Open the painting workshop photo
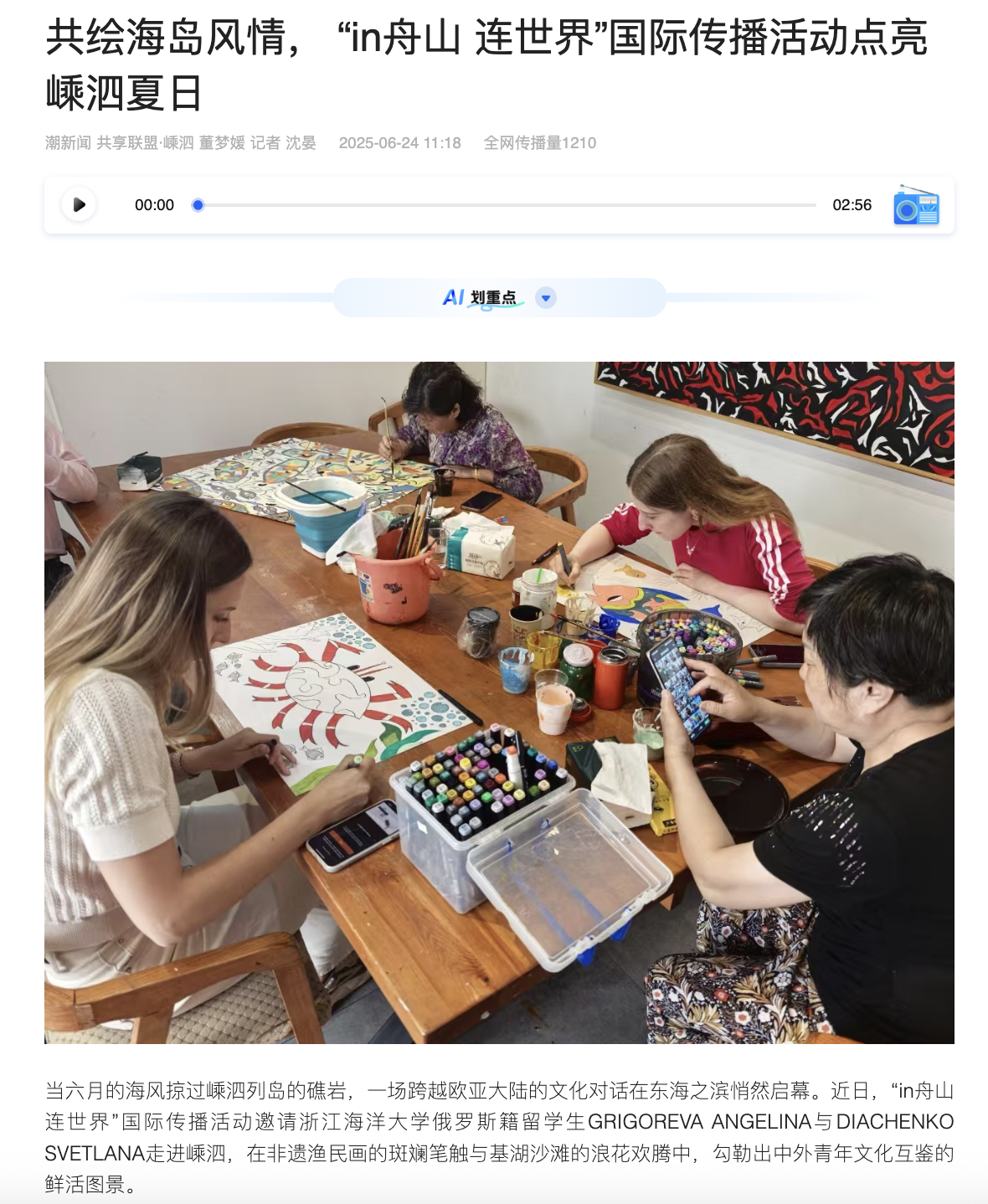Screen dimensions: 988x1204 point(499,702)
